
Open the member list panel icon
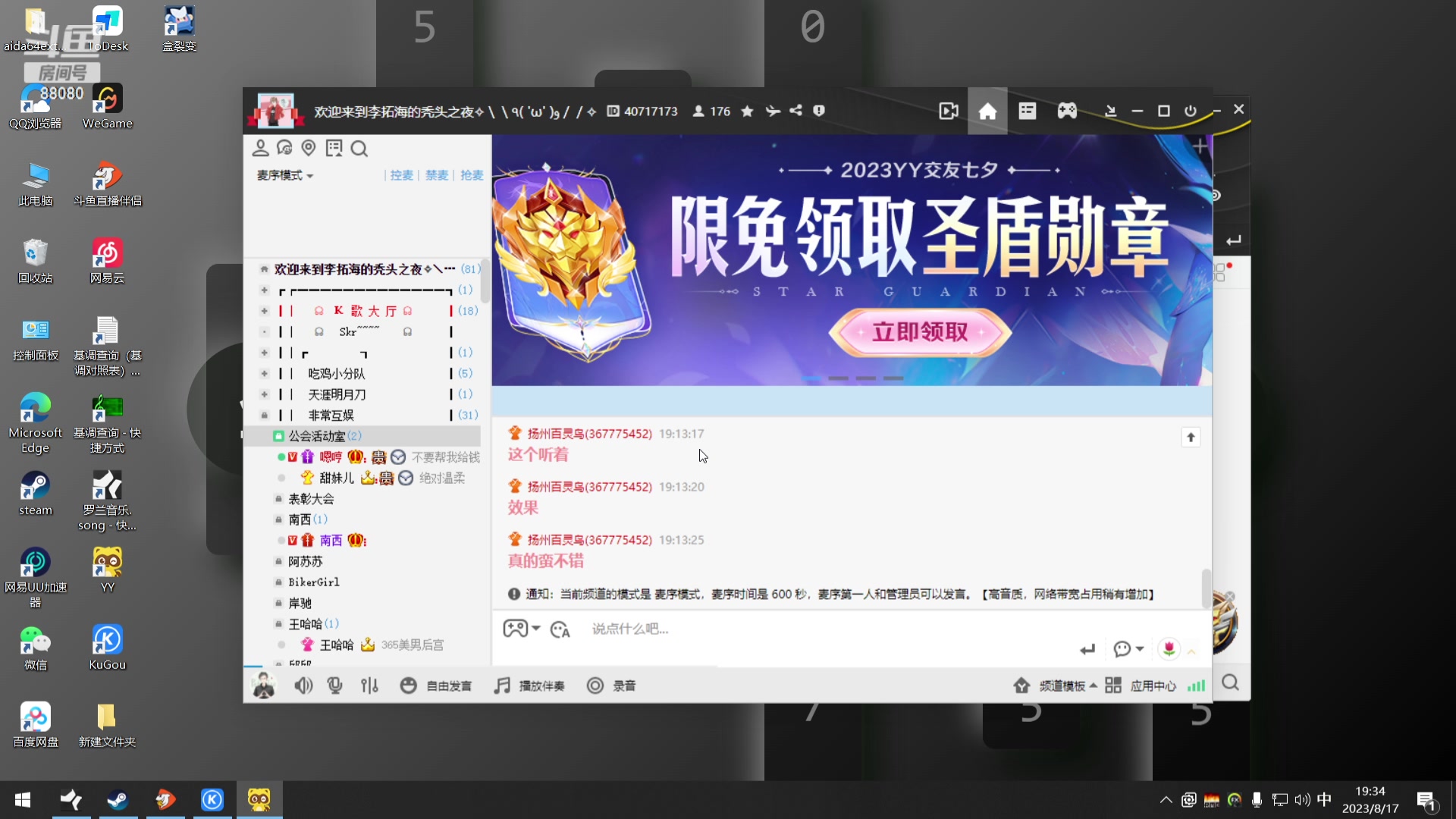(x=261, y=149)
